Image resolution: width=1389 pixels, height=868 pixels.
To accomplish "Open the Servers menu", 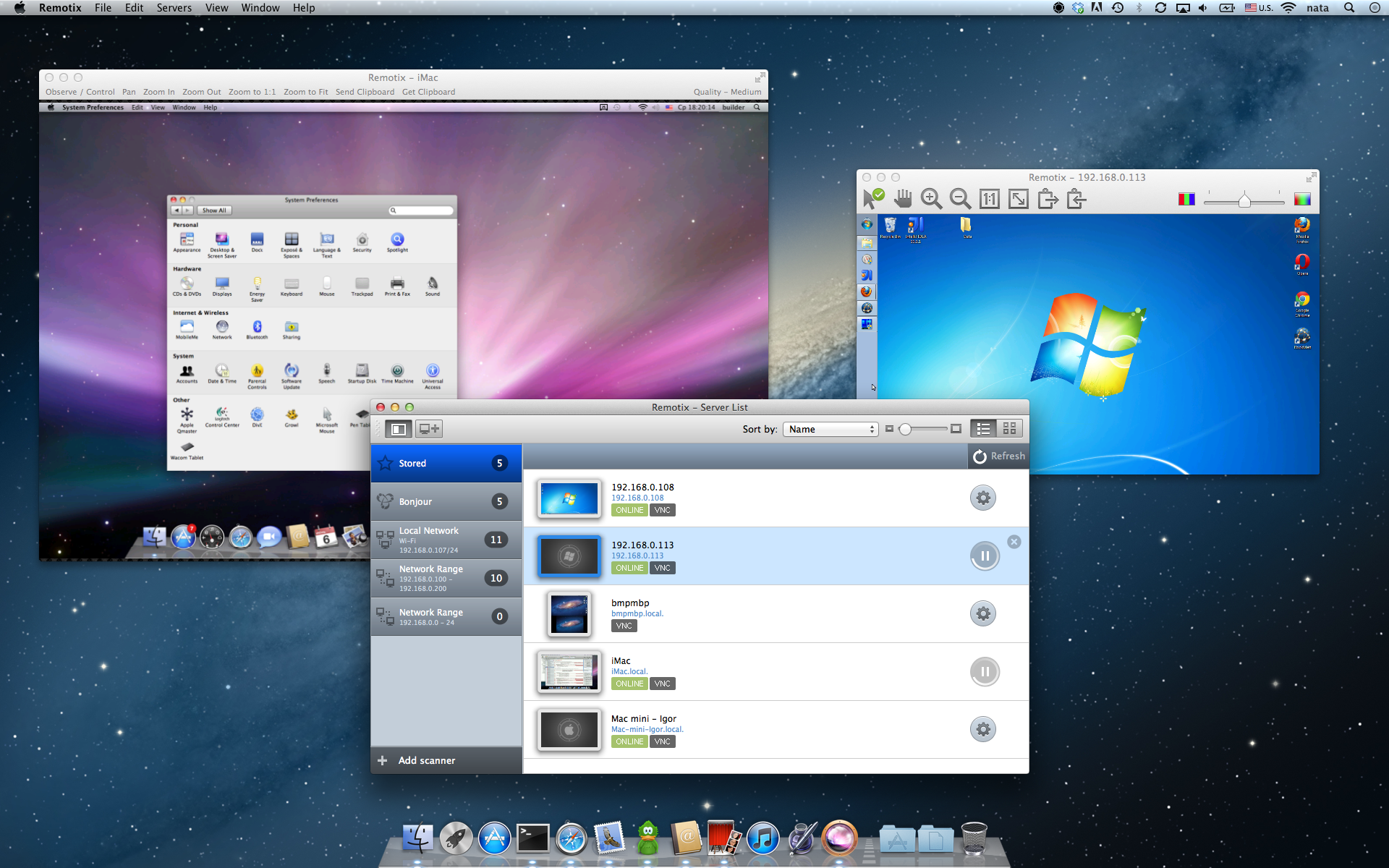I will [174, 8].
